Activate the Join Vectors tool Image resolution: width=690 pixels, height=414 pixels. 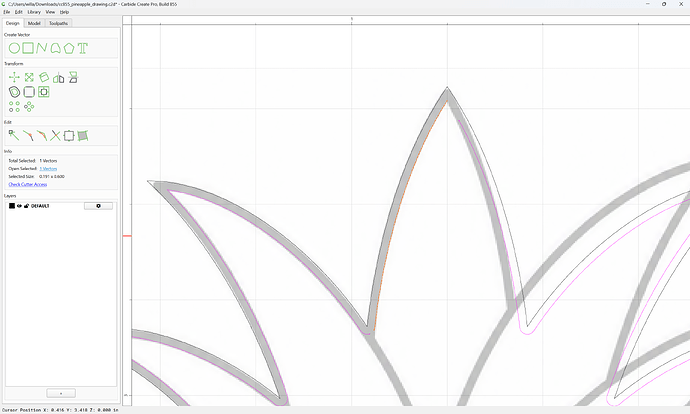[x=28, y=136]
